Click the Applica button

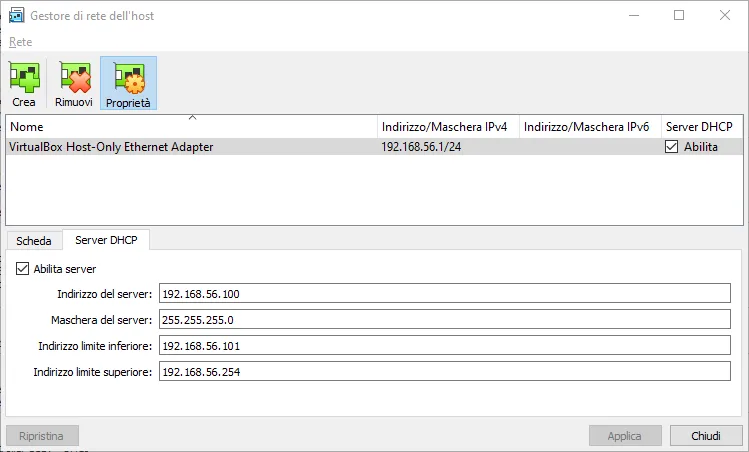(625, 436)
